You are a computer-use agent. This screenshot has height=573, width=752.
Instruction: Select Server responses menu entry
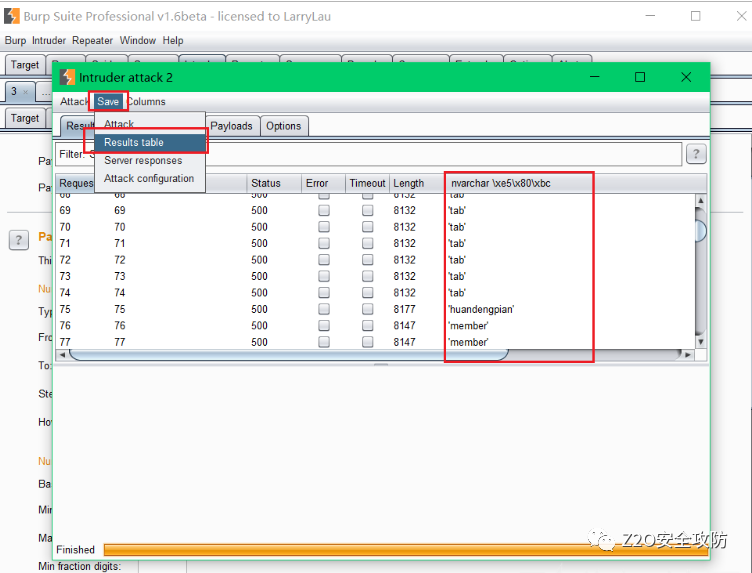point(150,161)
